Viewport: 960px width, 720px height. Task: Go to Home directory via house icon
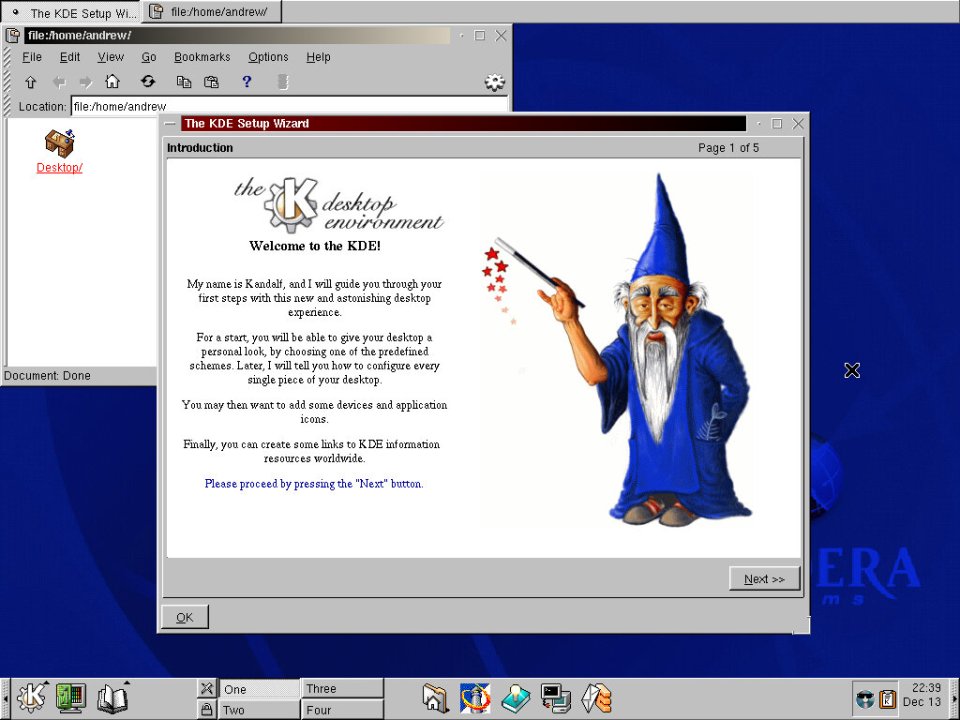113,82
